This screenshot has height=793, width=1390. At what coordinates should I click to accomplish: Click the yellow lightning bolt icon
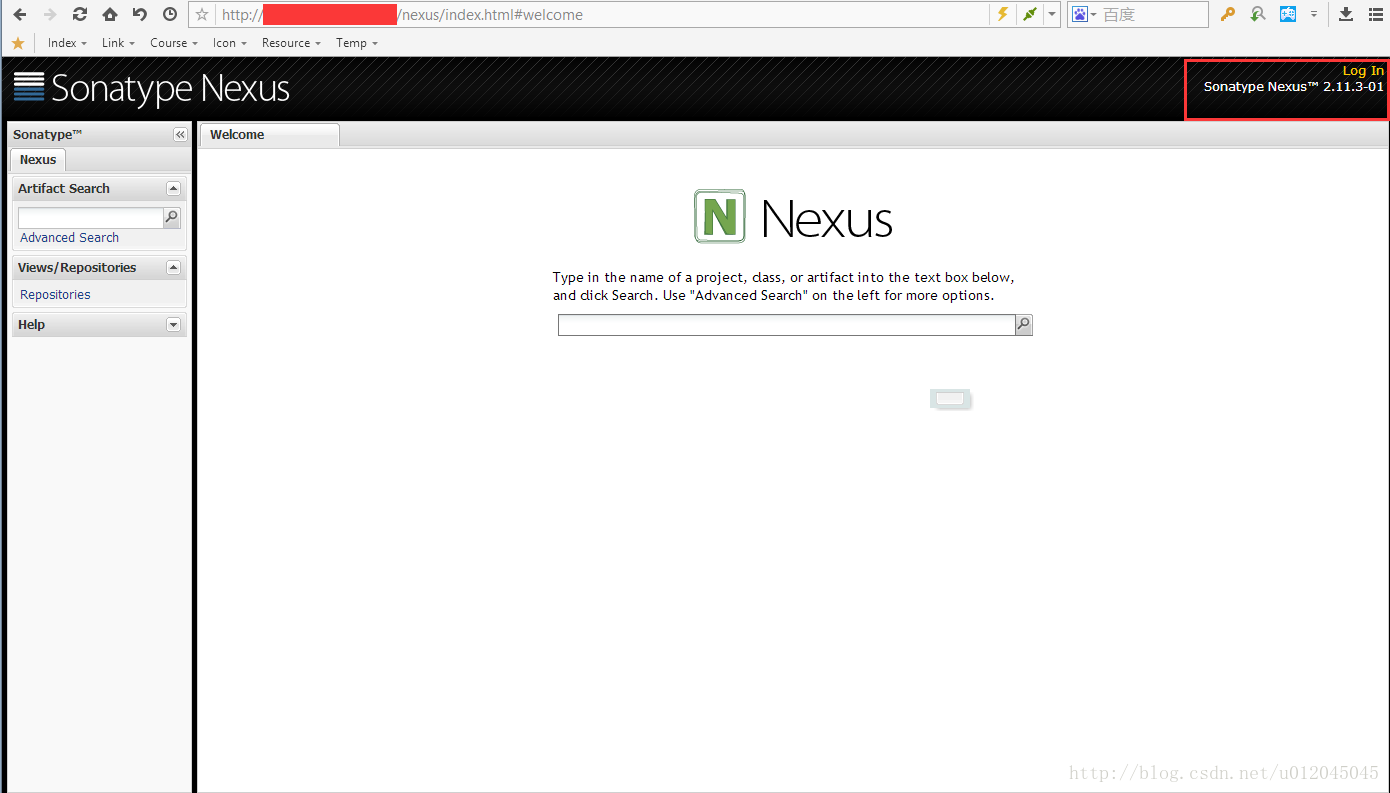pyautogui.click(x=1003, y=14)
